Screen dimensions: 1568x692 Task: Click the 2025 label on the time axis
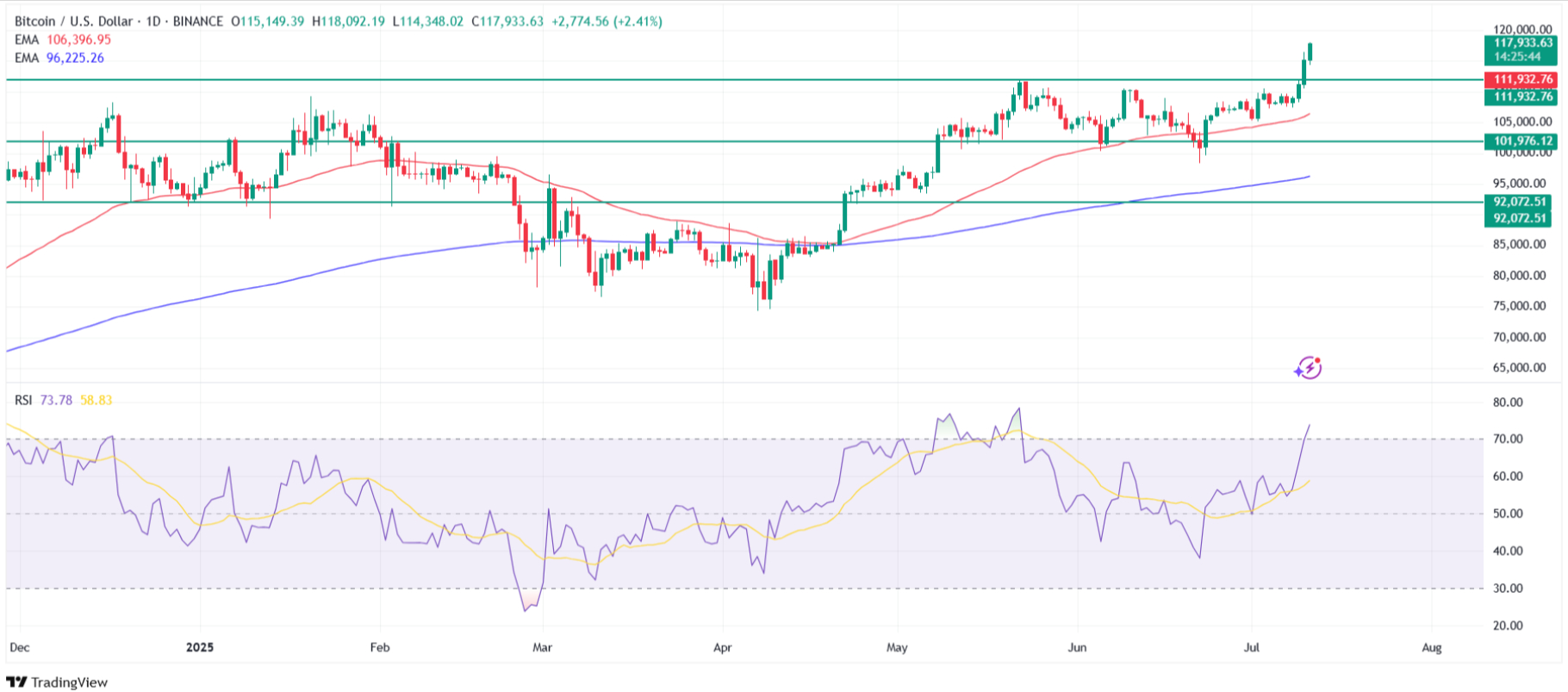pyautogui.click(x=200, y=647)
